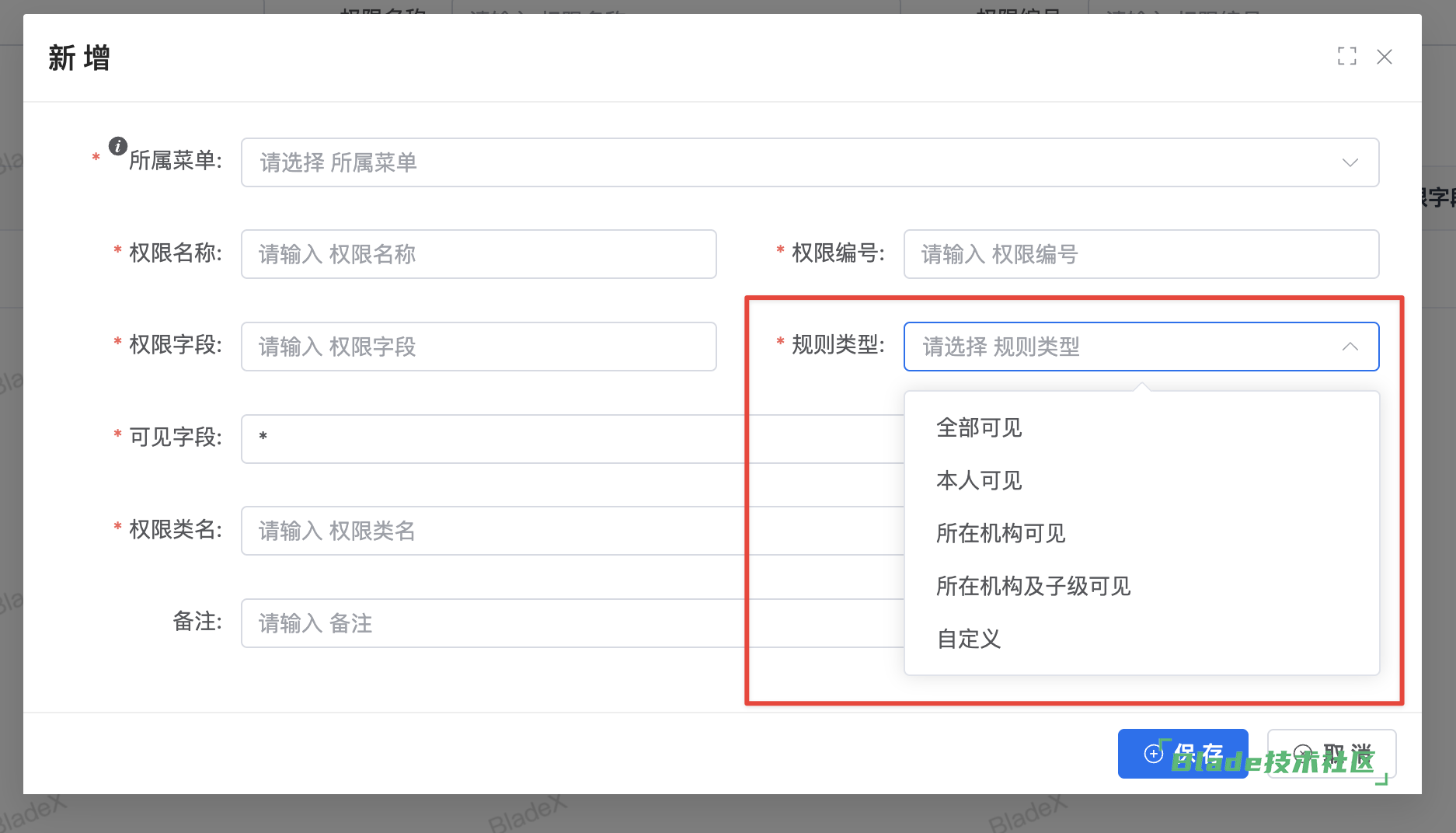Close the 新增 dialog with the X icon
The width and height of the screenshot is (1456, 833).
(1384, 57)
